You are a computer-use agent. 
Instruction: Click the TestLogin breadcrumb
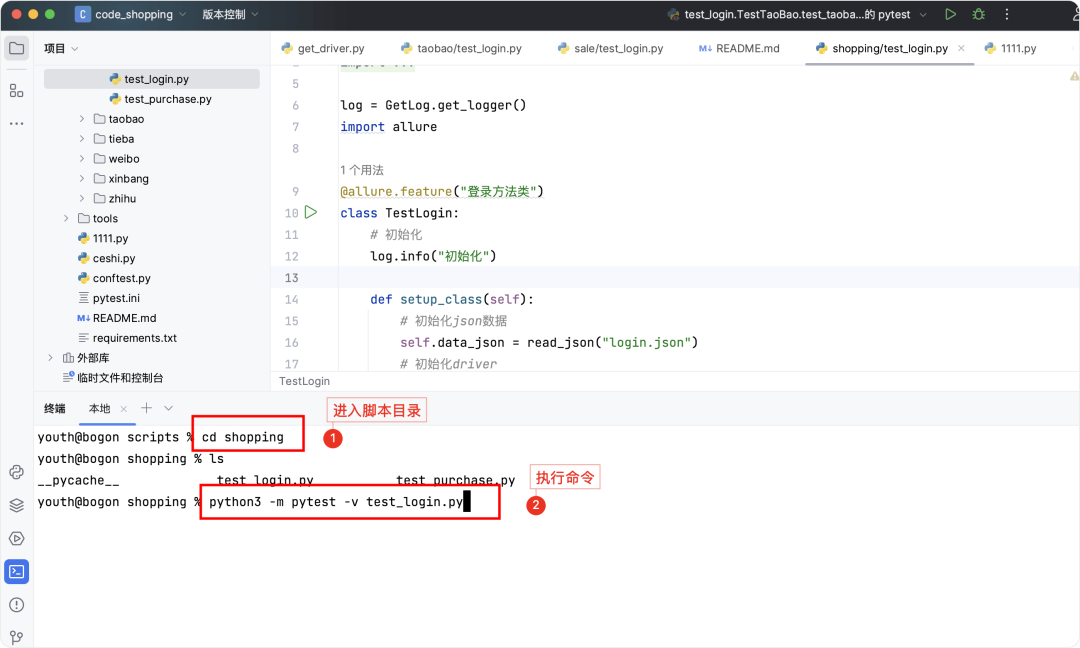click(304, 382)
